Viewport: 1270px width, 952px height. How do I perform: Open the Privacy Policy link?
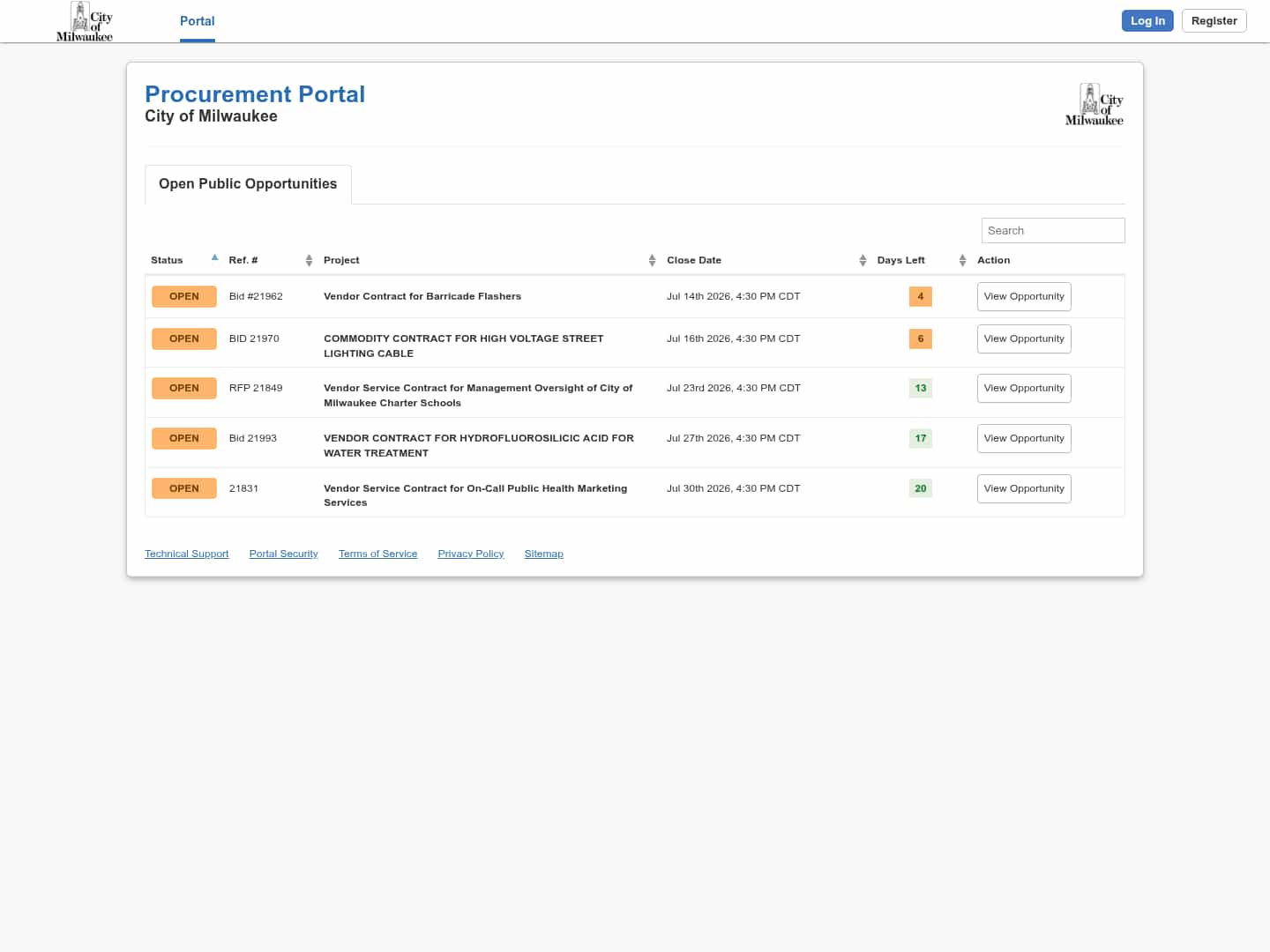click(x=471, y=554)
